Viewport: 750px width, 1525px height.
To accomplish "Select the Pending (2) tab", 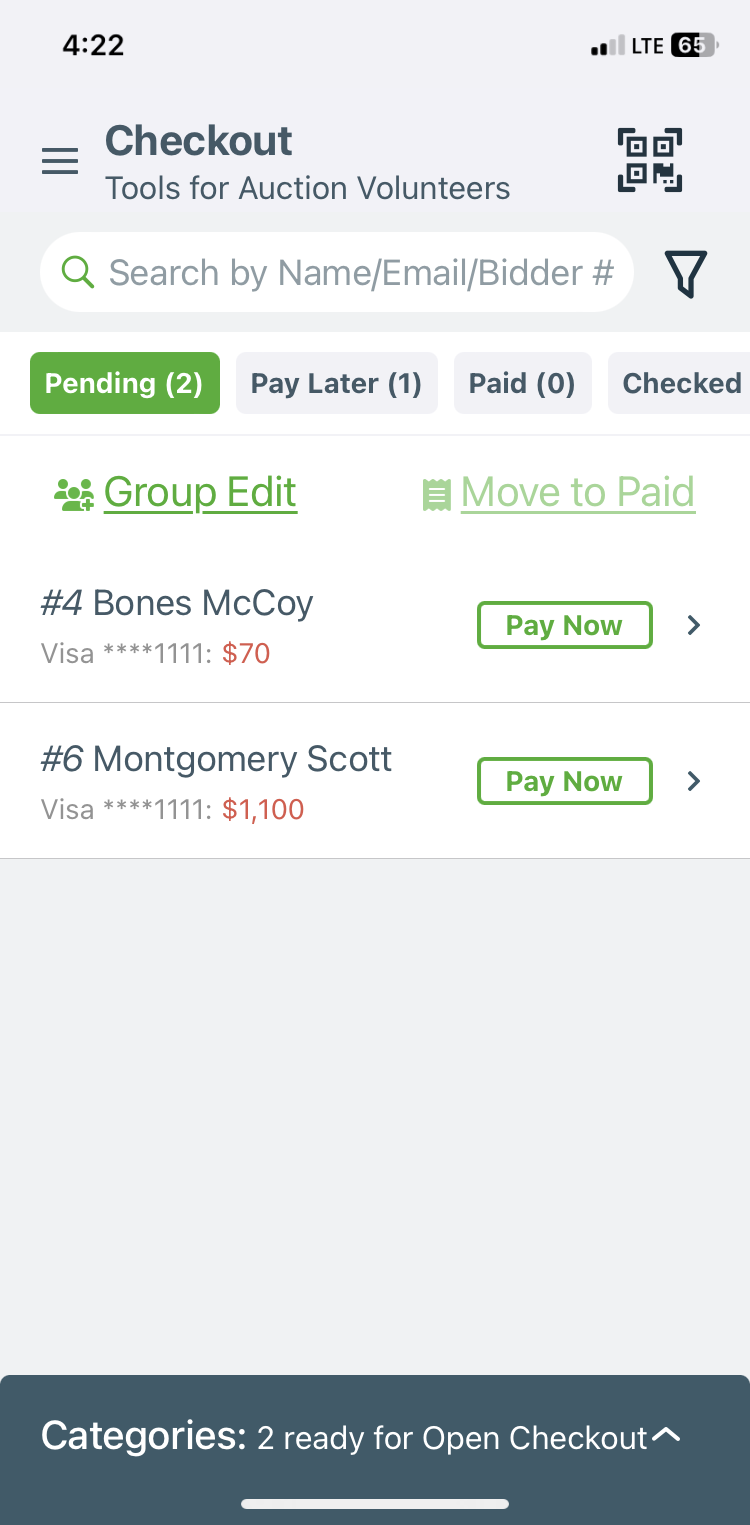I will tap(125, 383).
